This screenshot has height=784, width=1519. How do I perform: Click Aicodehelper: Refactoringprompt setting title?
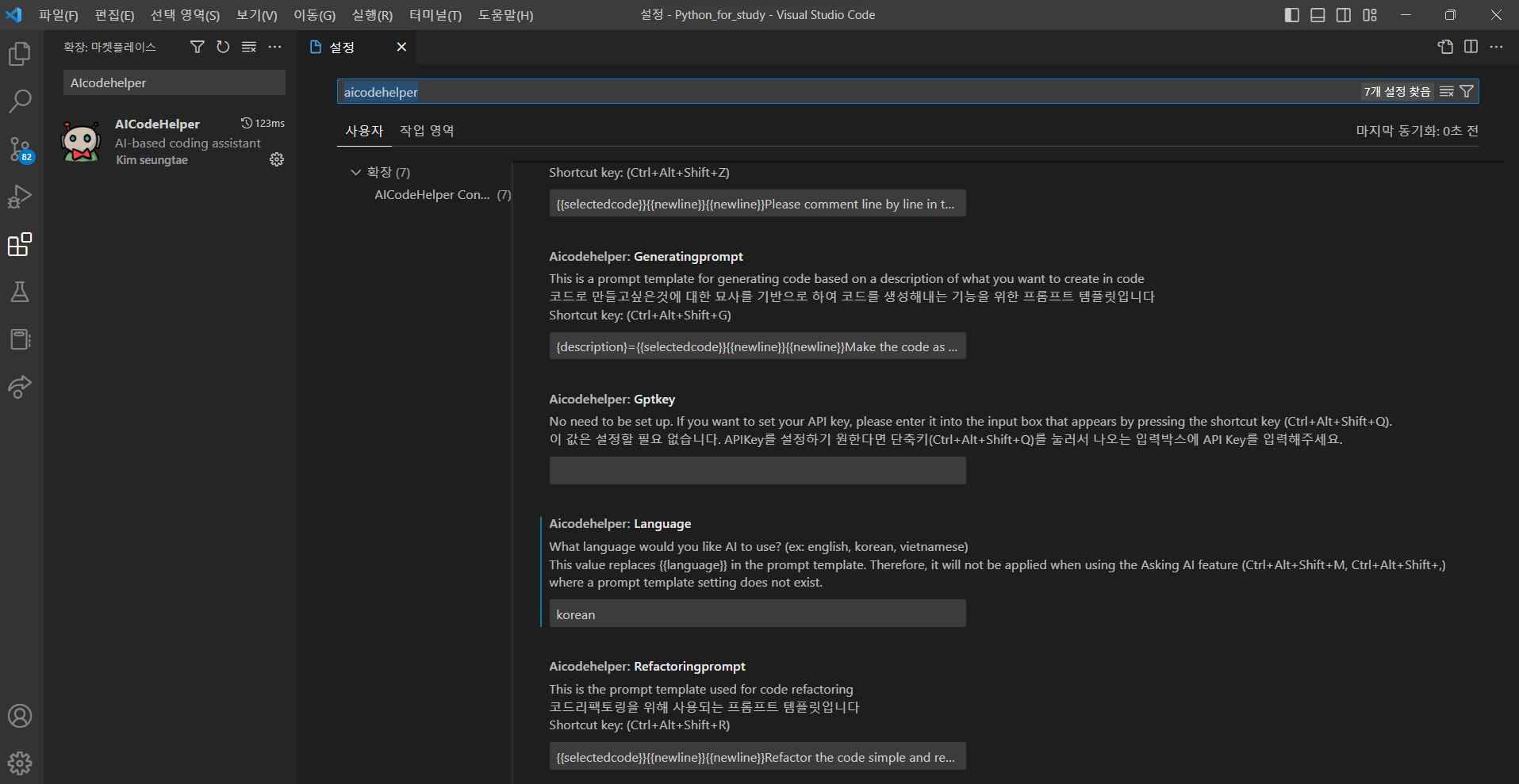click(x=647, y=667)
